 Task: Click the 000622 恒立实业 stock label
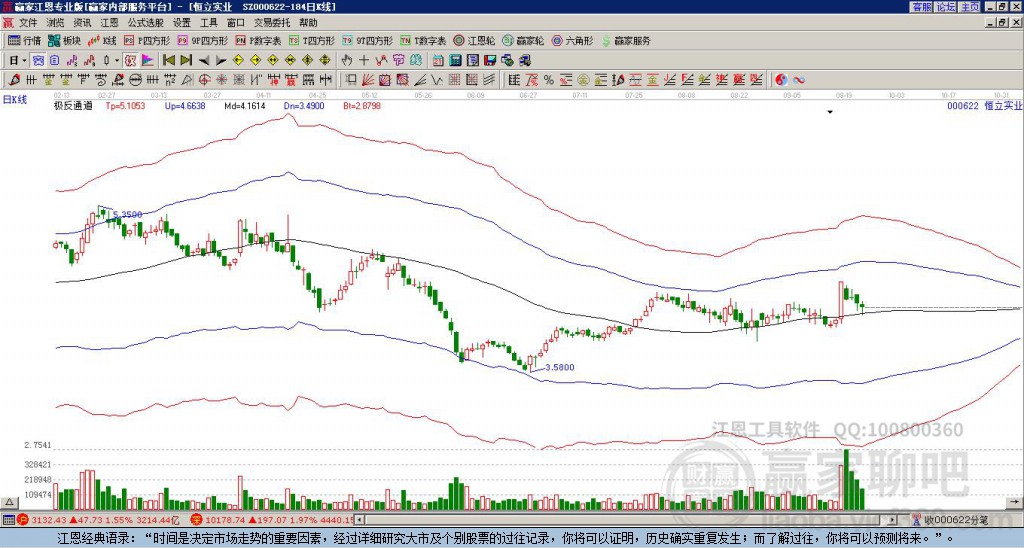pyautogui.click(x=984, y=106)
